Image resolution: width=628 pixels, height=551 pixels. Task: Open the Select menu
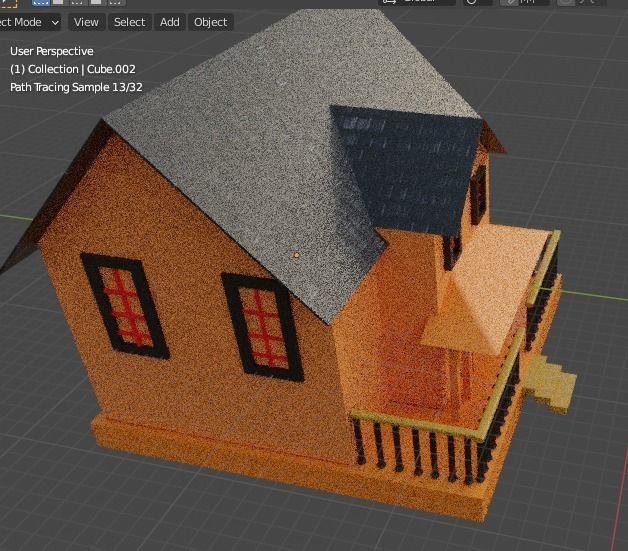point(129,22)
